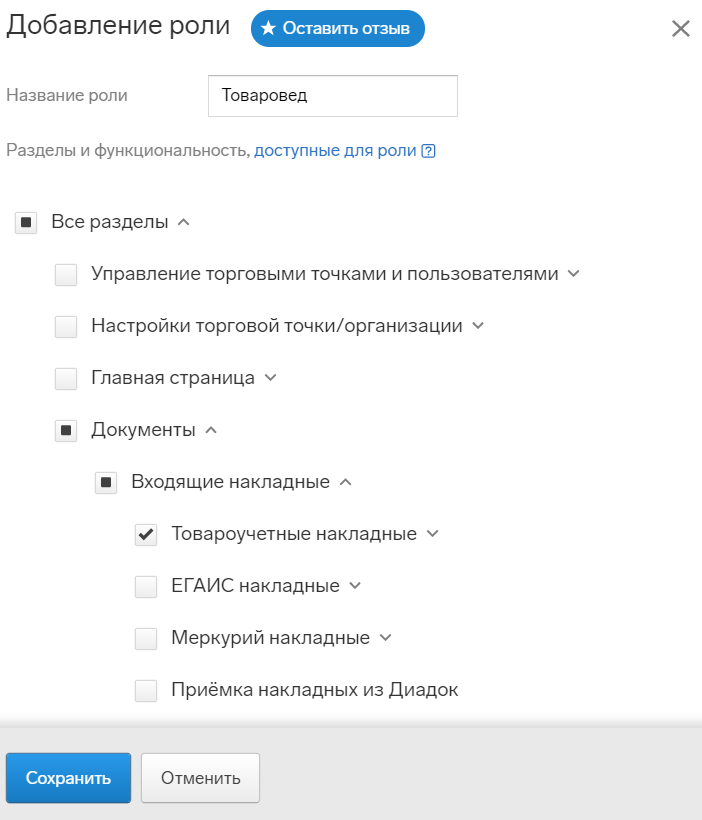Click into the Название роли field
The image size is (702, 820).
tap(333, 96)
